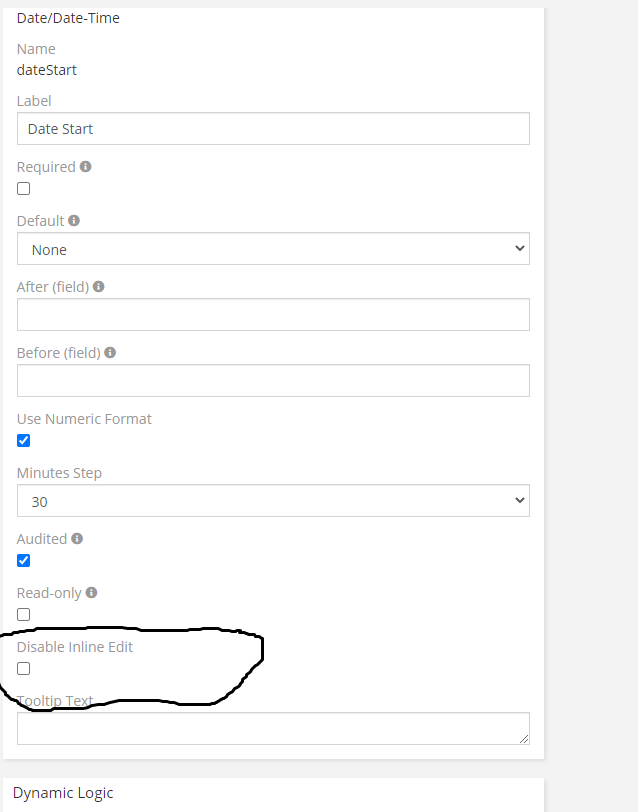The image size is (638, 812).
Task: Click the info icon next to Required
Action: coord(86,167)
